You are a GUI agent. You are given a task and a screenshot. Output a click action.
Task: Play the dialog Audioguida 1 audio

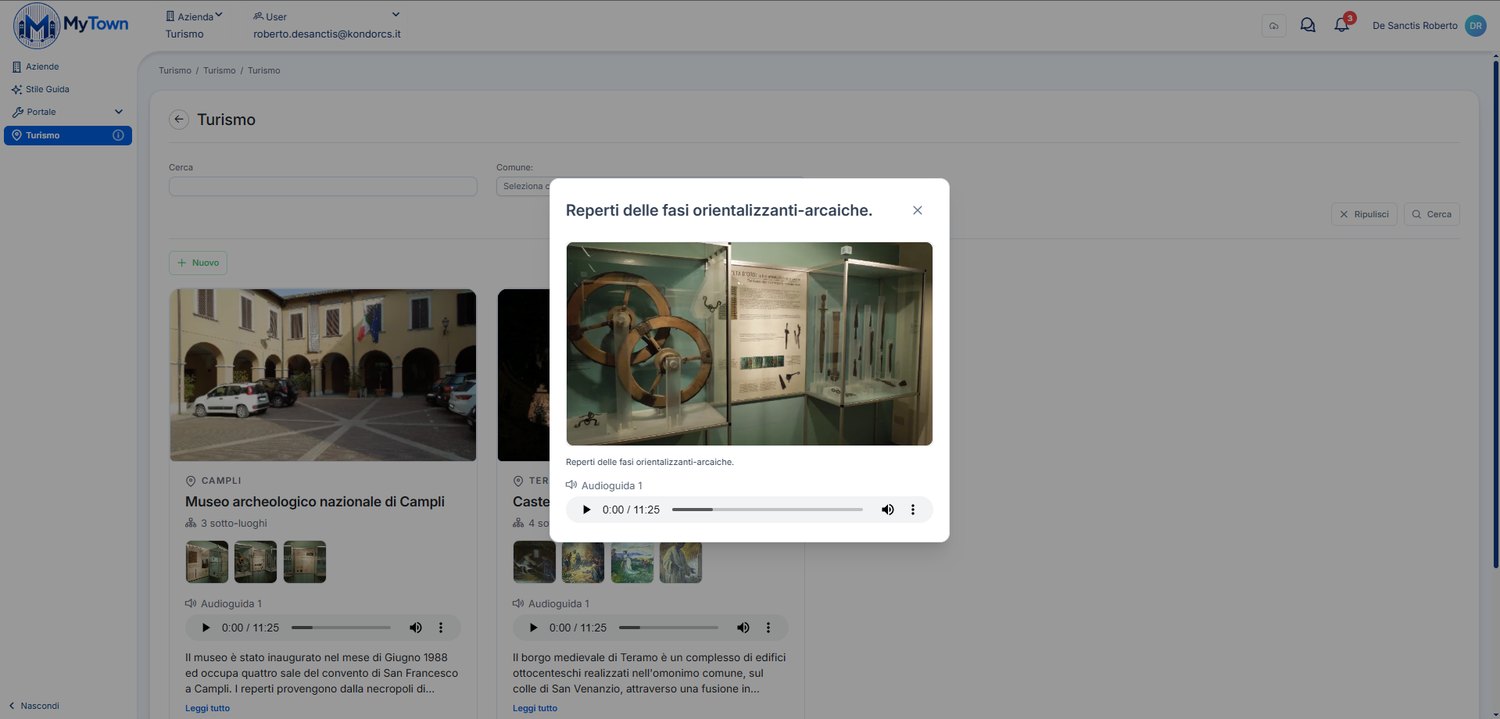tap(586, 510)
